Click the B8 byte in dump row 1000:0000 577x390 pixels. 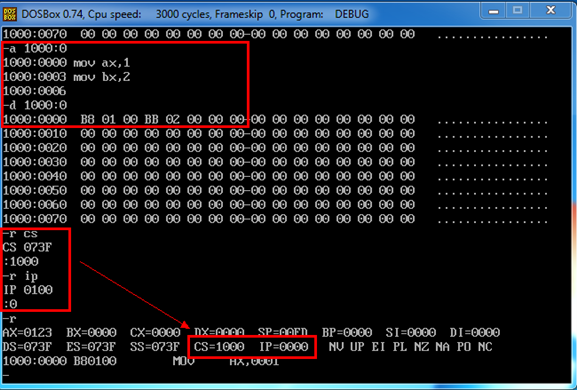[x=88, y=120]
